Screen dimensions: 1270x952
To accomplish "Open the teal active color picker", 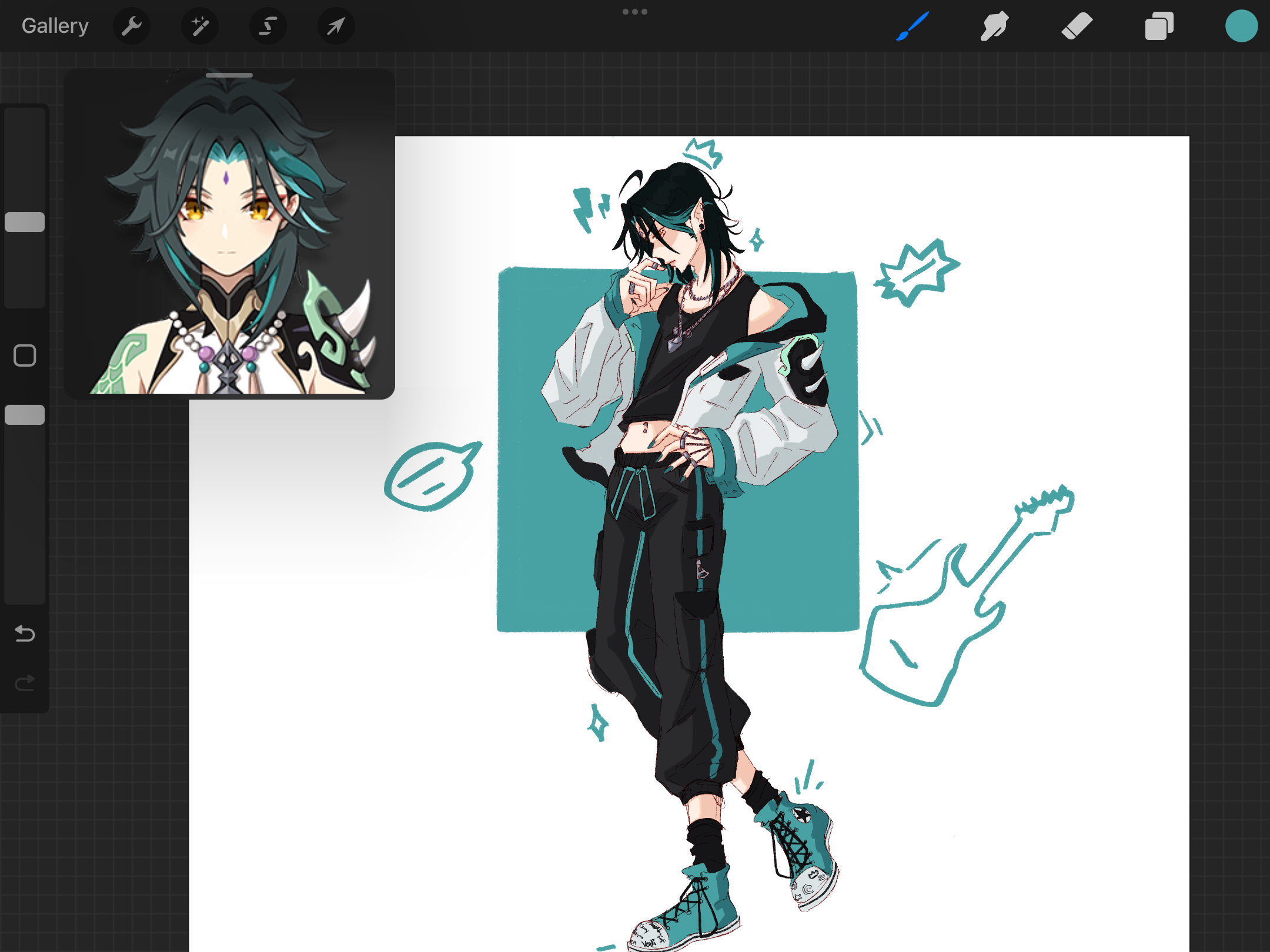I will coord(1241,26).
